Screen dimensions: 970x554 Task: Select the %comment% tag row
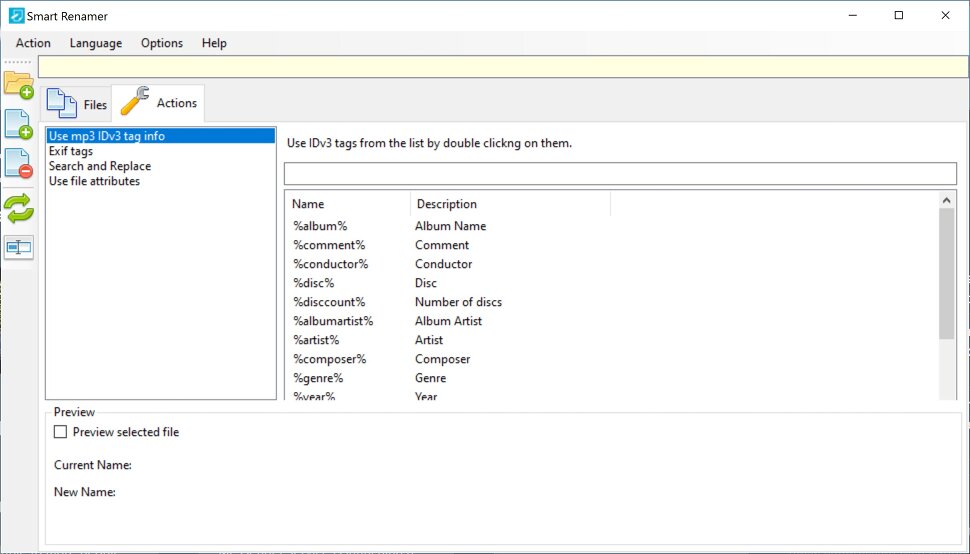(x=611, y=245)
